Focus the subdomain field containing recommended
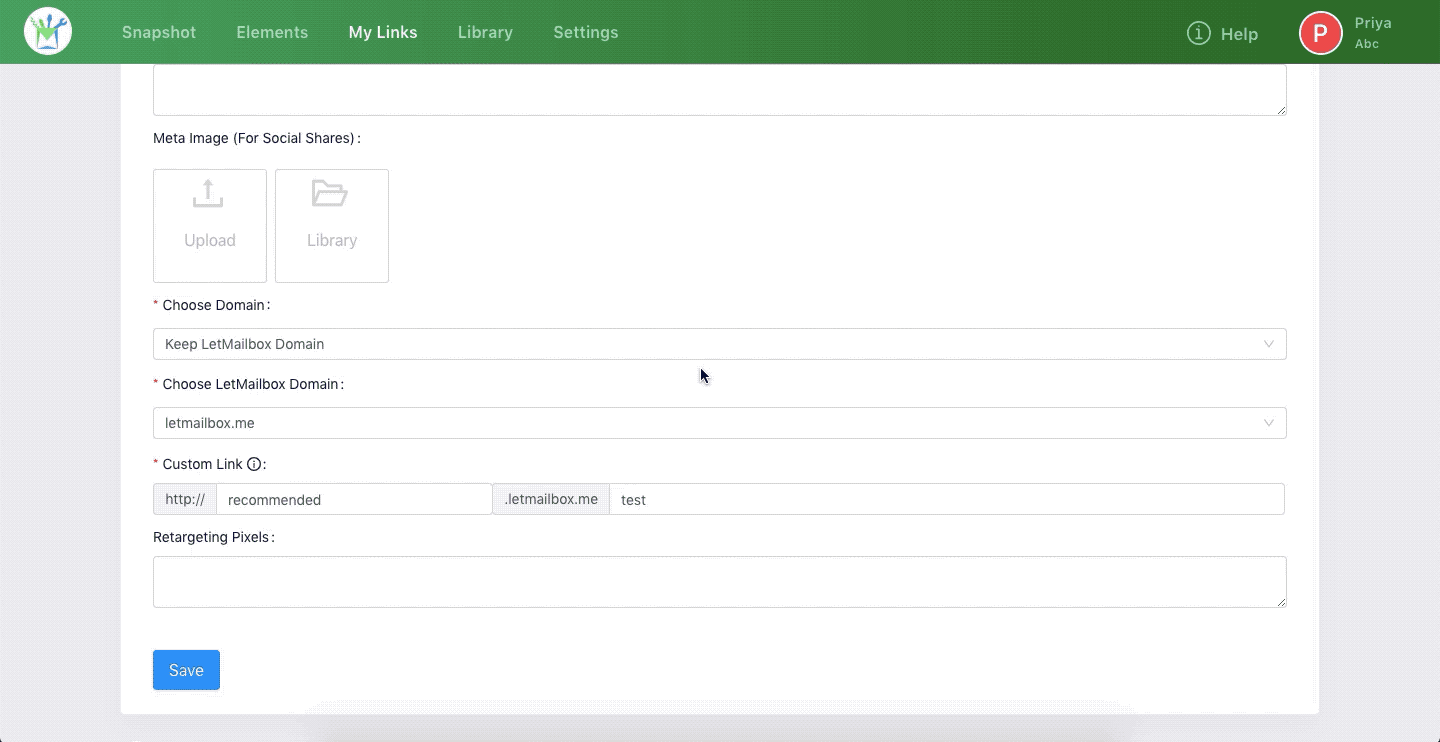Screen dimensions: 1440x742 tap(354, 499)
